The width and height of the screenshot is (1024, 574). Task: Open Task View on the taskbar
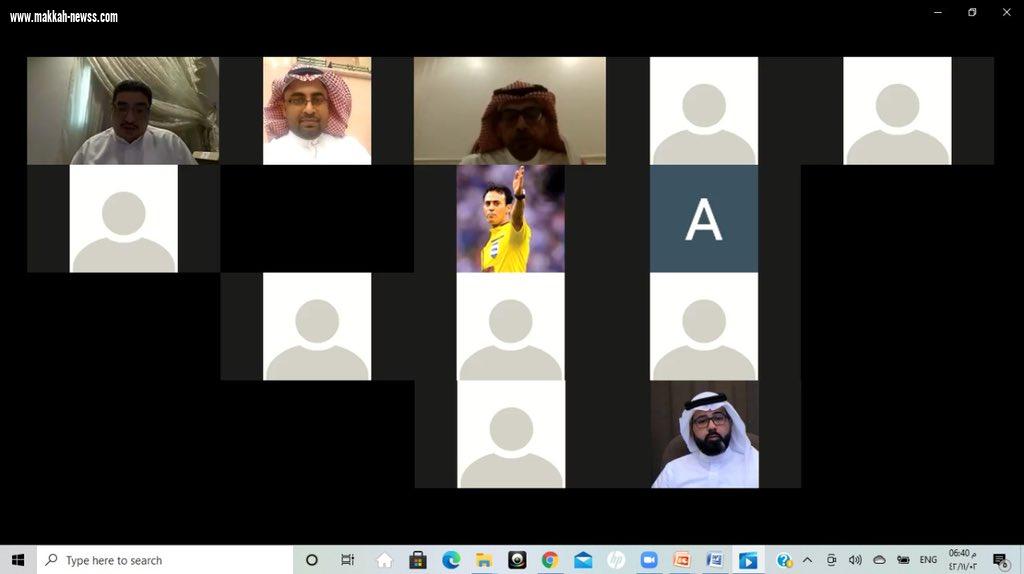(x=347, y=560)
